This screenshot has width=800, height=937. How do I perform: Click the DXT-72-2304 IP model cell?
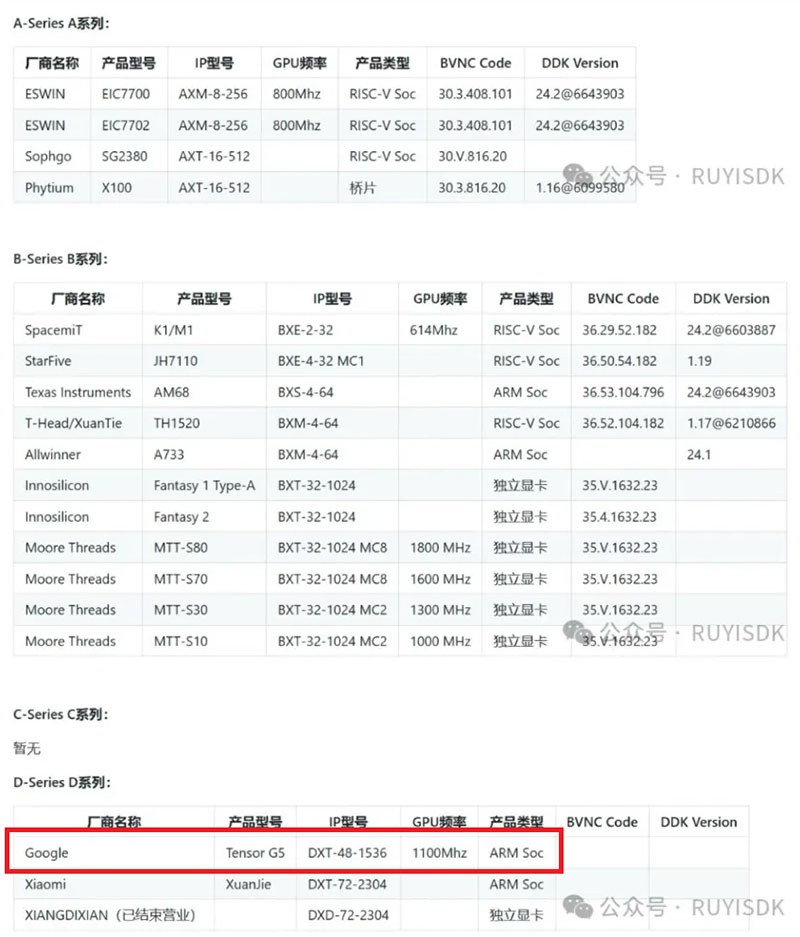pyautogui.click(x=347, y=884)
